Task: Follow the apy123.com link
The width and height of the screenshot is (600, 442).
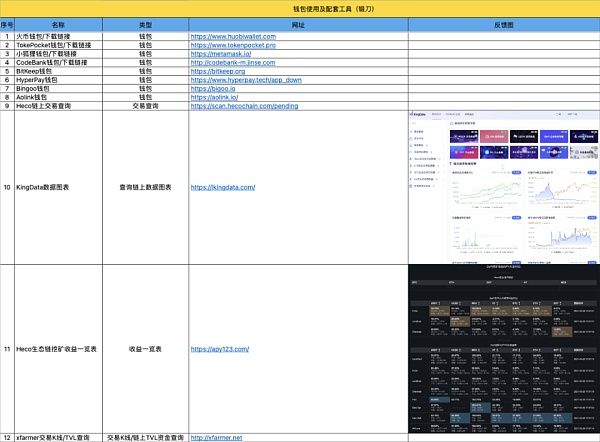Action: [219, 349]
